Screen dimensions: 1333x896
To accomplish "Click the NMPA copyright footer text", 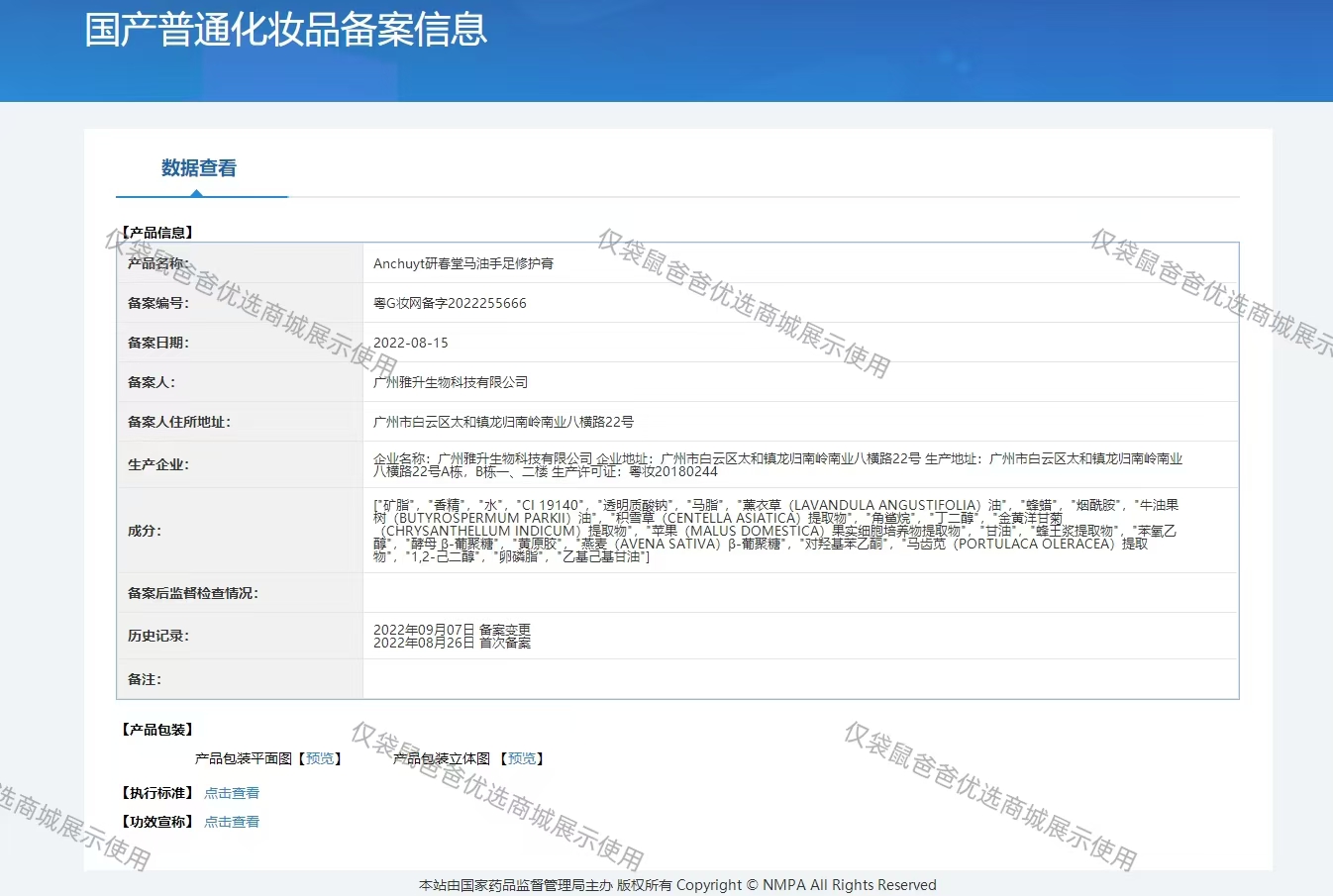I will coord(677,885).
